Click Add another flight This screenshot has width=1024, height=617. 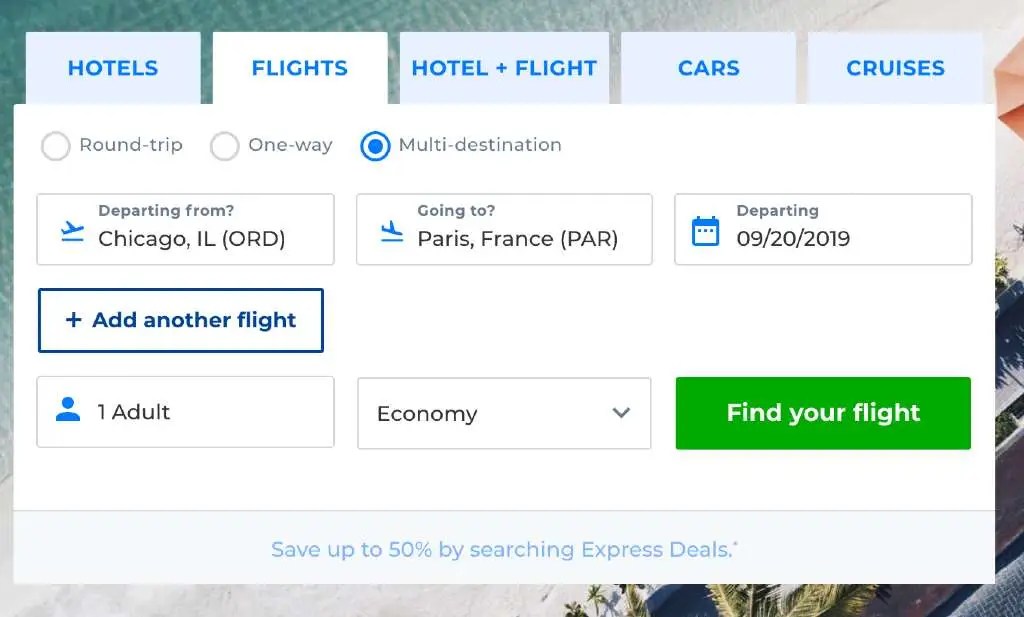181,320
